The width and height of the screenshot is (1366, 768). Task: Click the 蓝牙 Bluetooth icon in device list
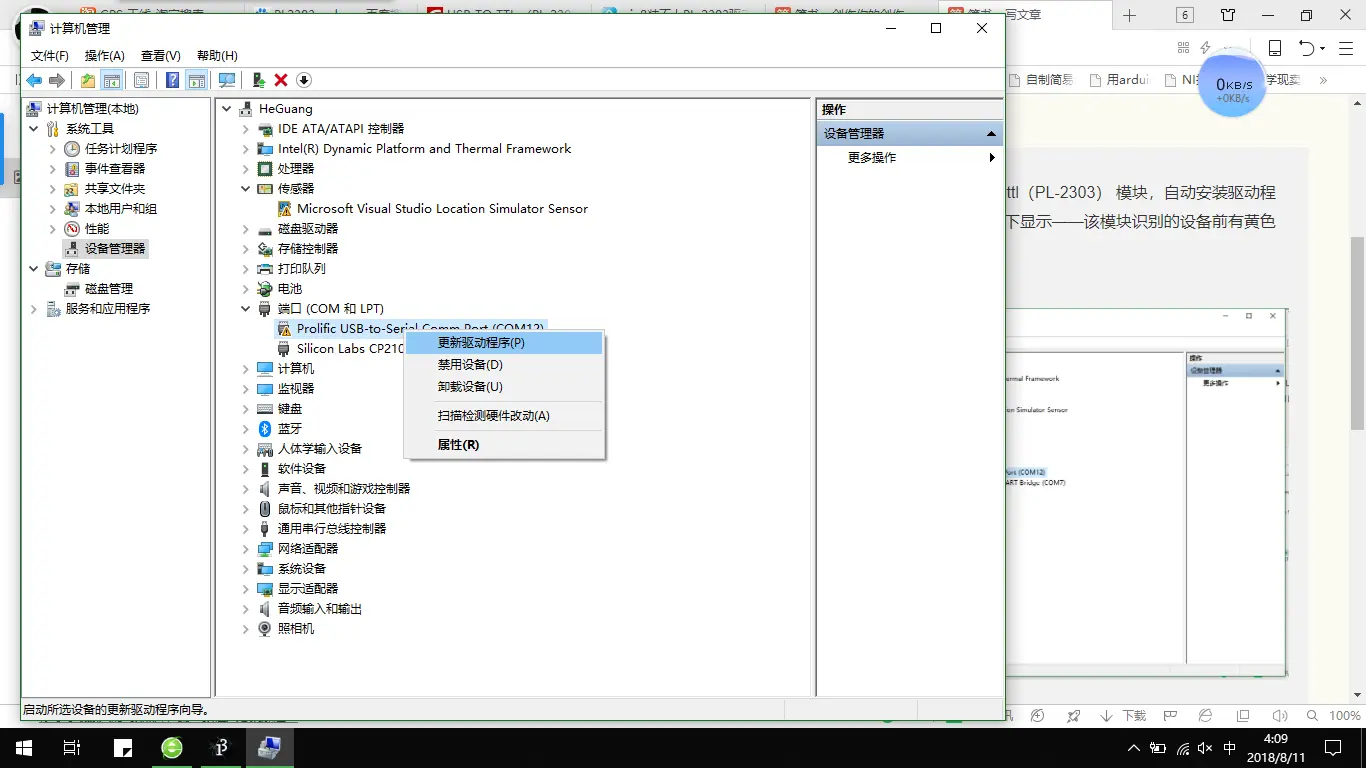click(x=265, y=428)
